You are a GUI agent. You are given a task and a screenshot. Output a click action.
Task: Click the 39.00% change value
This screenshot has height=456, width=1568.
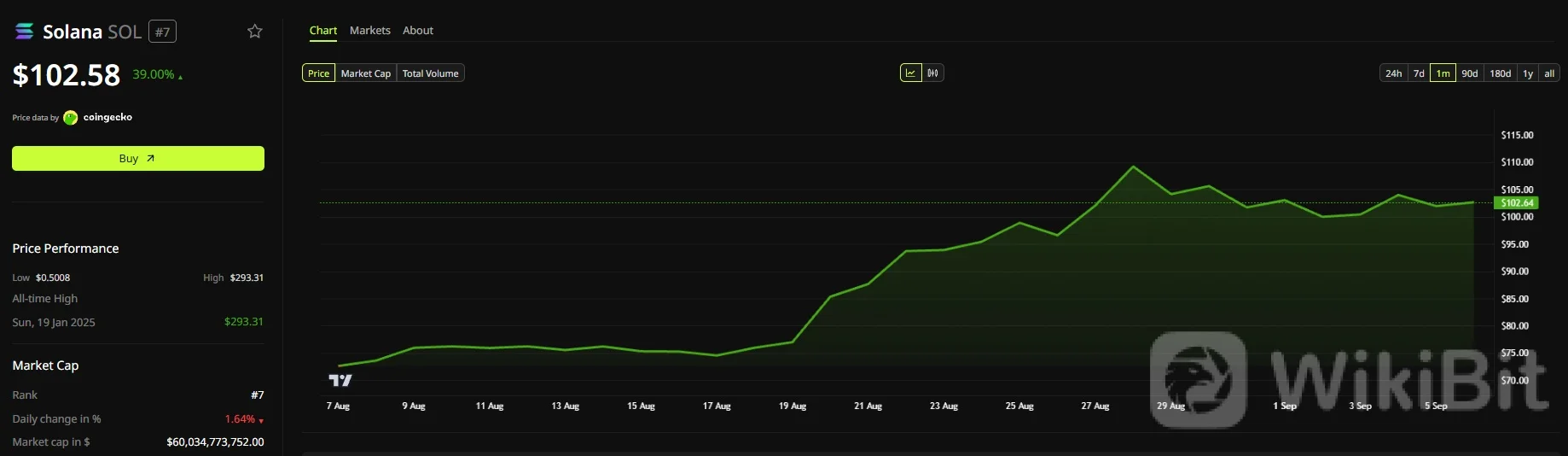(154, 75)
